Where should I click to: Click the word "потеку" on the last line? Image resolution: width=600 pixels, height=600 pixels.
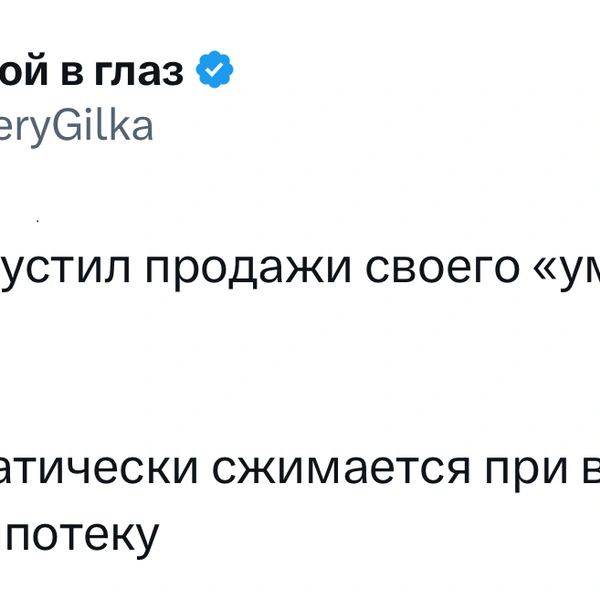[91, 535]
